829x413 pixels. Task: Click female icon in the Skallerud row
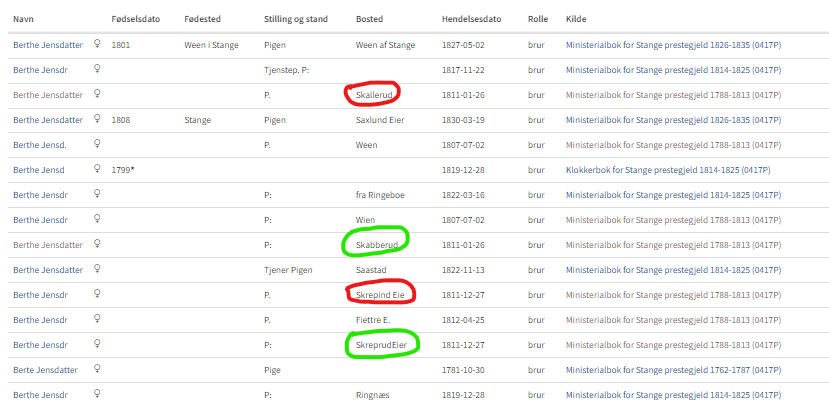tap(97, 94)
